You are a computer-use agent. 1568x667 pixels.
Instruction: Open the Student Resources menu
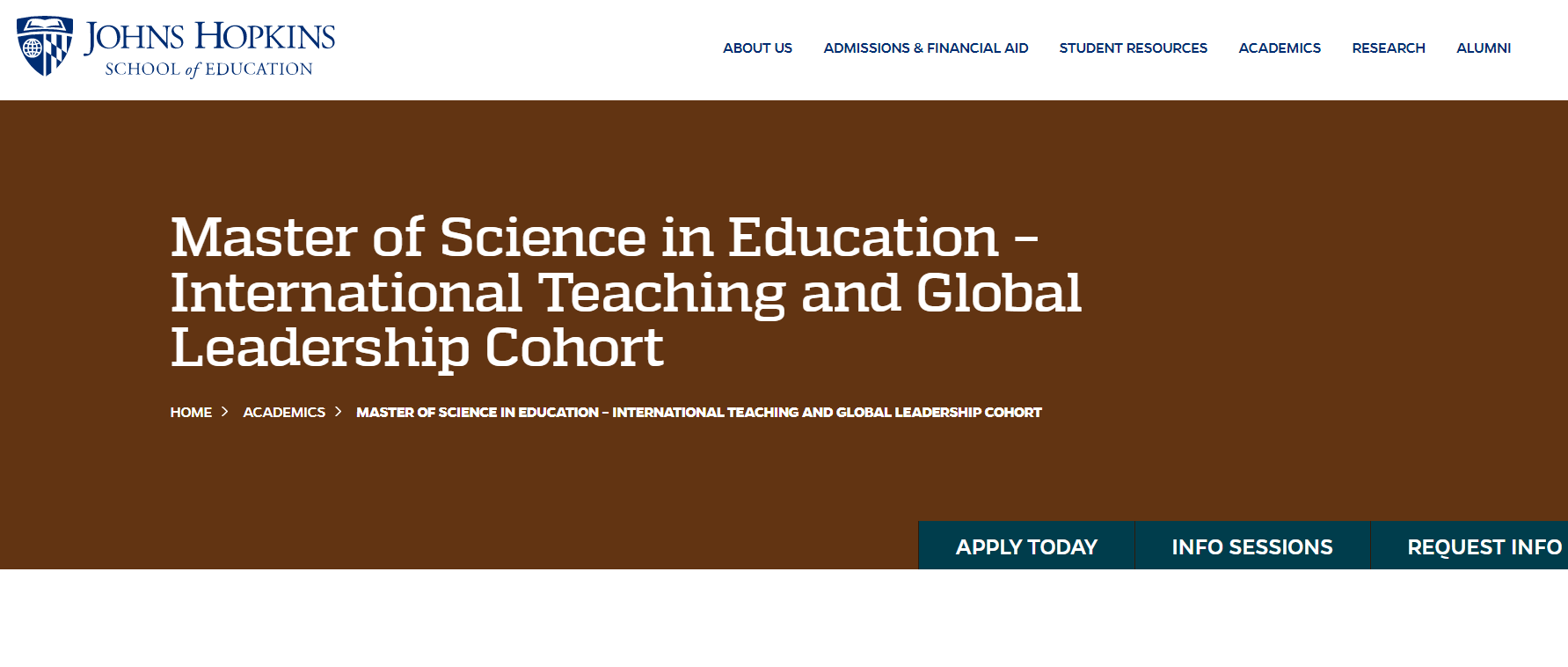coord(1133,48)
